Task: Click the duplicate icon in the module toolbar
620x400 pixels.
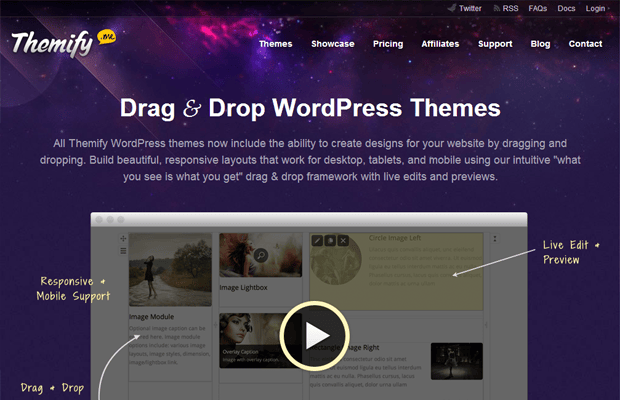Action: pos(330,240)
